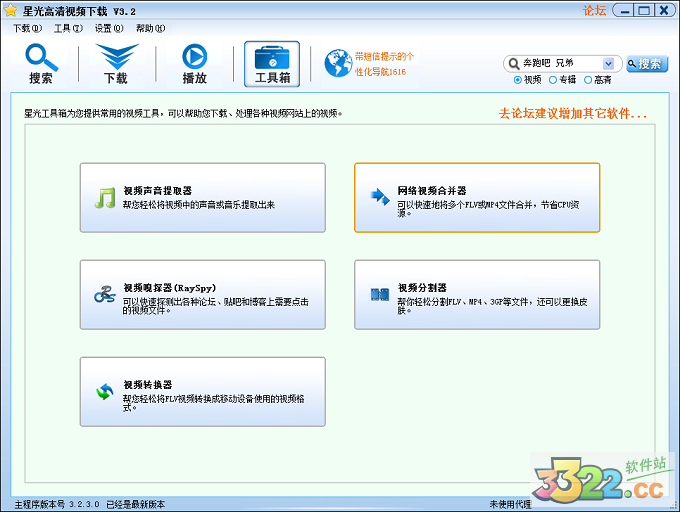The width and height of the screenshot is (680, 512).
Task: Launch 网络视频合并器 video merger tool
Action: coord(477,198)
